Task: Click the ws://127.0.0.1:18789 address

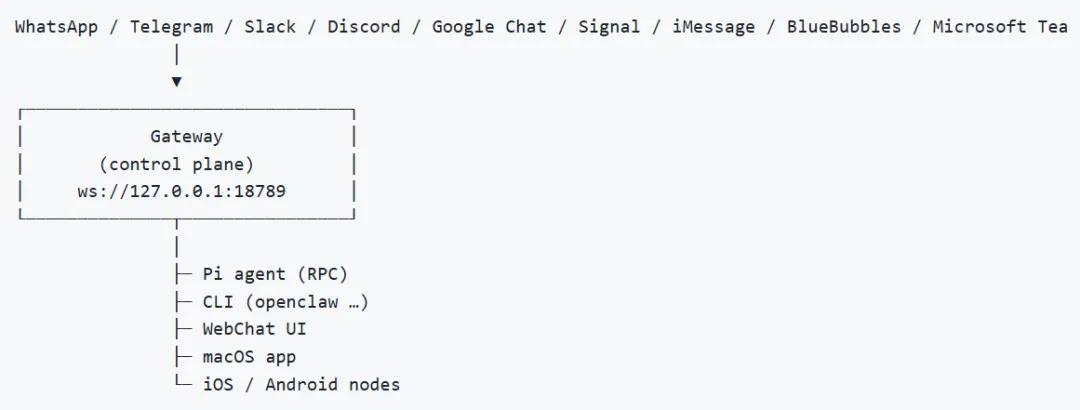Action: [x=182, y=191]
